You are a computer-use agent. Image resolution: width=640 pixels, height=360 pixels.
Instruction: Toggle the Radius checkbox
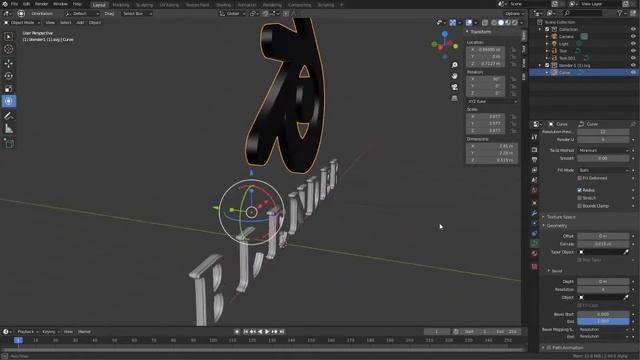579,190
